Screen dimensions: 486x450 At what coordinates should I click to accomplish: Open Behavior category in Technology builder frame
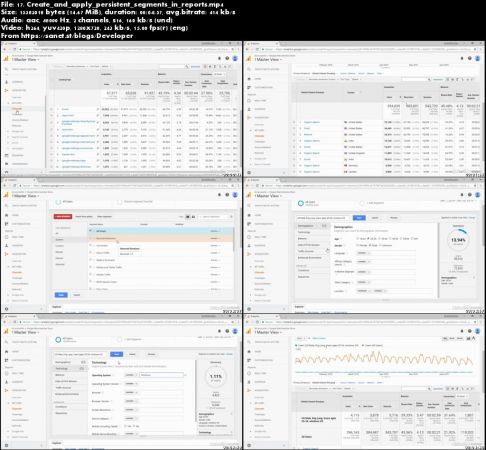(70, 375)
